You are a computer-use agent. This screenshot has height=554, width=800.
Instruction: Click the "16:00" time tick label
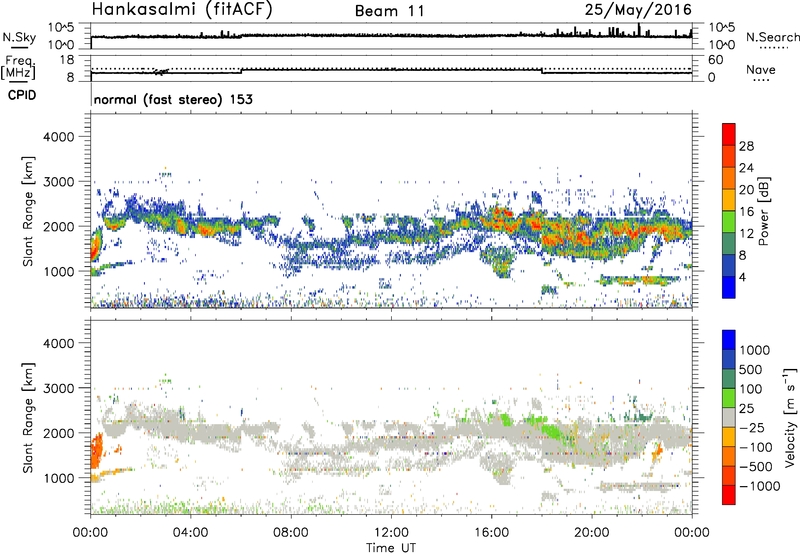click(491, 533)
